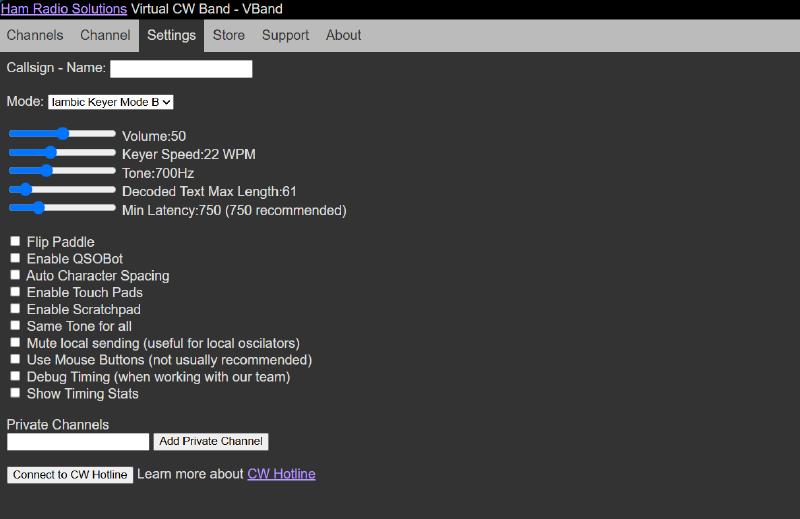Adjust the Decoded Text Max Length slider
This screenshot has width=800, height=519.
click(x=62, y=189)
